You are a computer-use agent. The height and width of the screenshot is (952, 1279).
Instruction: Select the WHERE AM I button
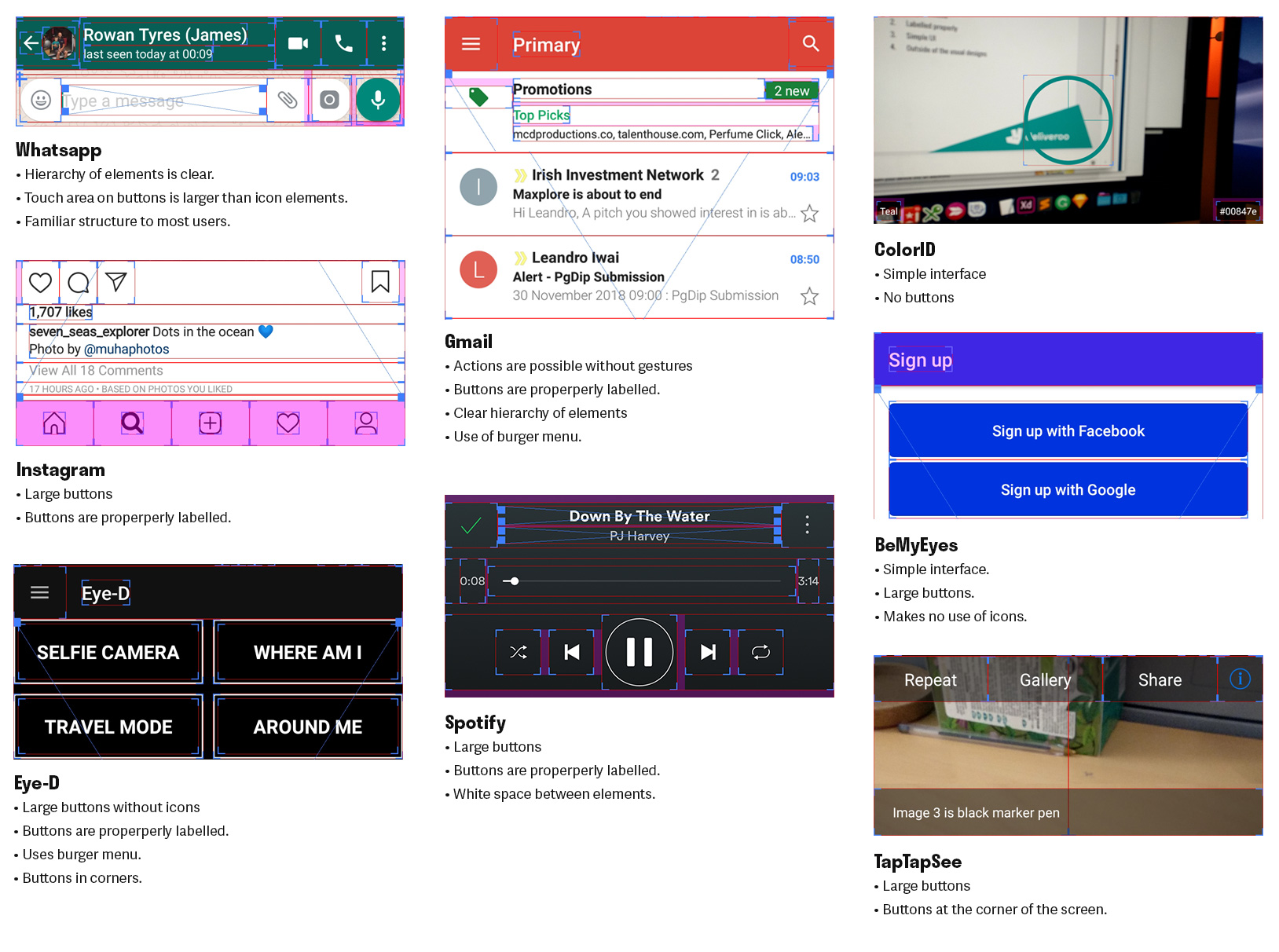click(307, 652)
